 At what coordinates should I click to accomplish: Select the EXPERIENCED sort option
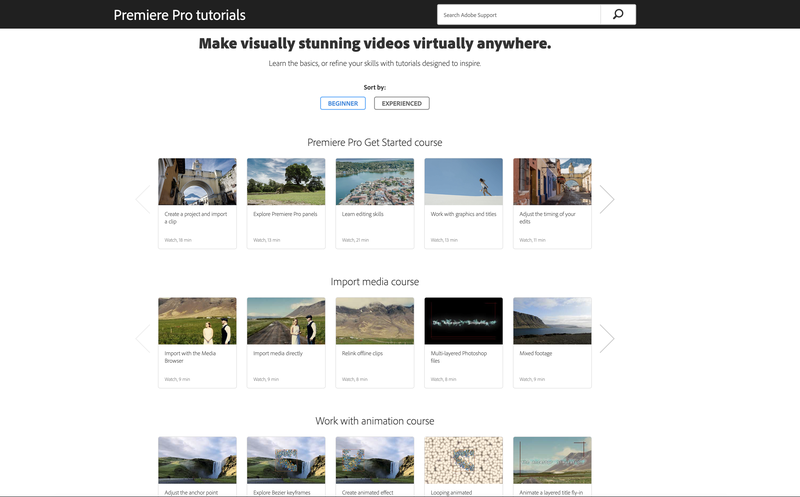click(402, 103)
